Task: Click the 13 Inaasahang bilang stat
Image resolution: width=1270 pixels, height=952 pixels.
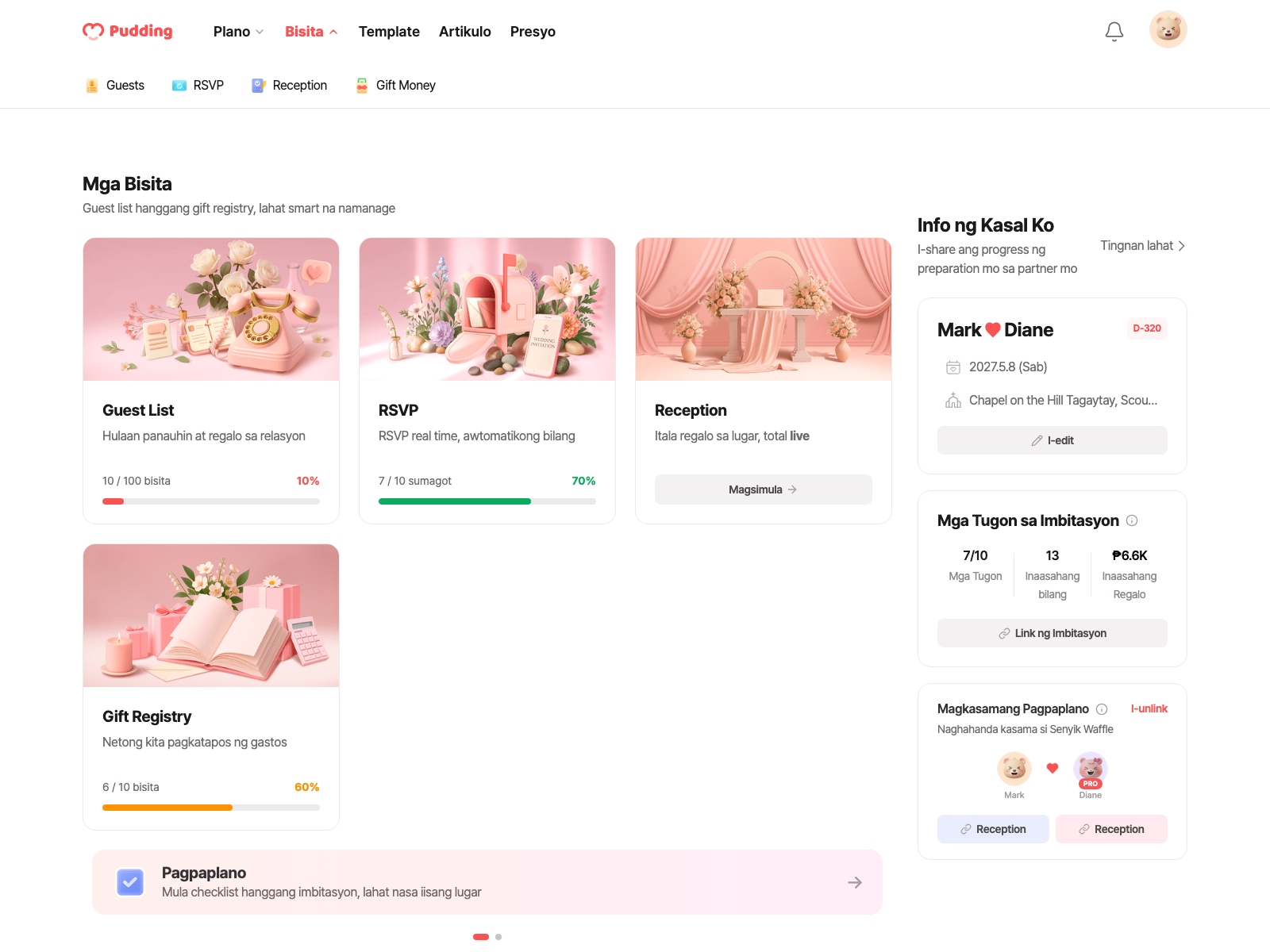Action: (1053, 574)
